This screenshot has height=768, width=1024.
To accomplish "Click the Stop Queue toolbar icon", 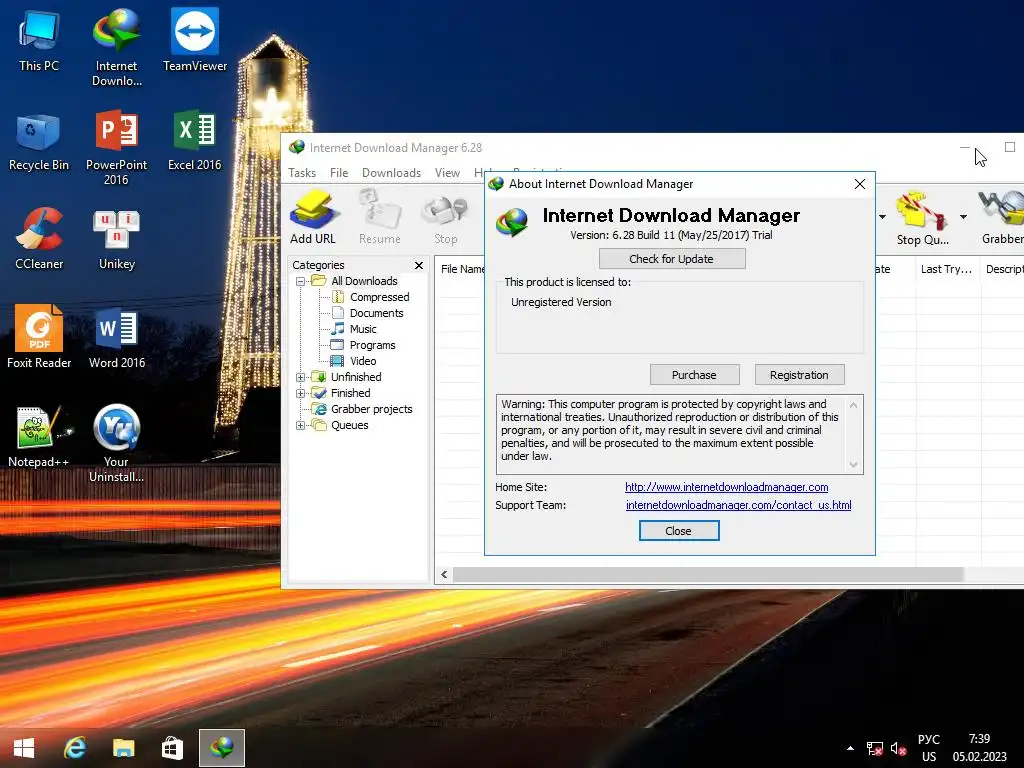I will (922, 219).
